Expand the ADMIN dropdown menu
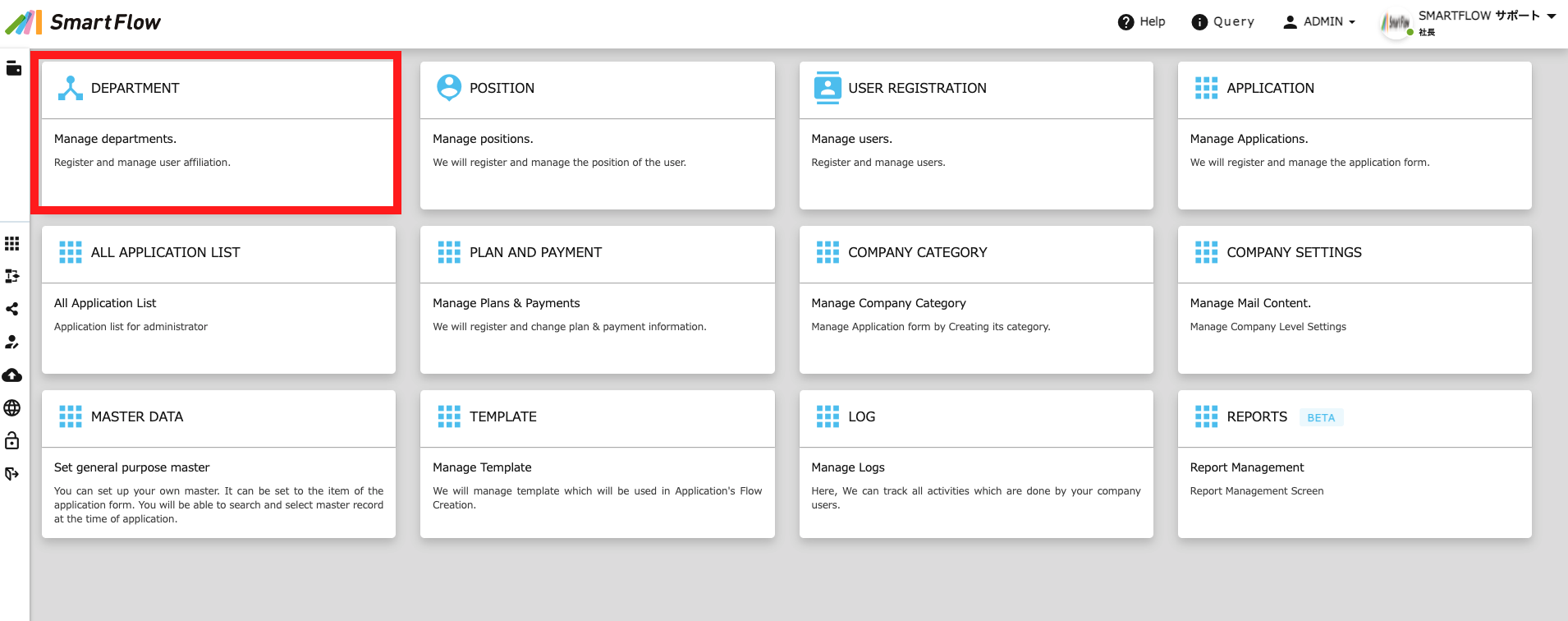Image resolution: width=1568 pixels, height=621 pixels. click(1319, 22)
